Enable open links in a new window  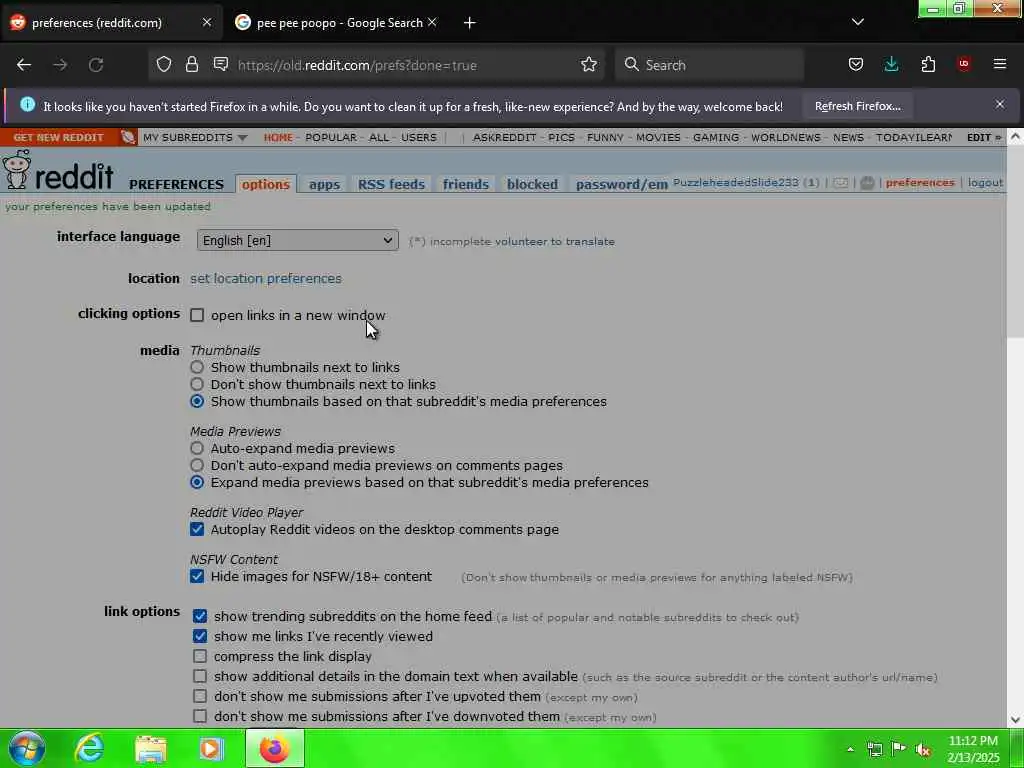coord(197,315)
